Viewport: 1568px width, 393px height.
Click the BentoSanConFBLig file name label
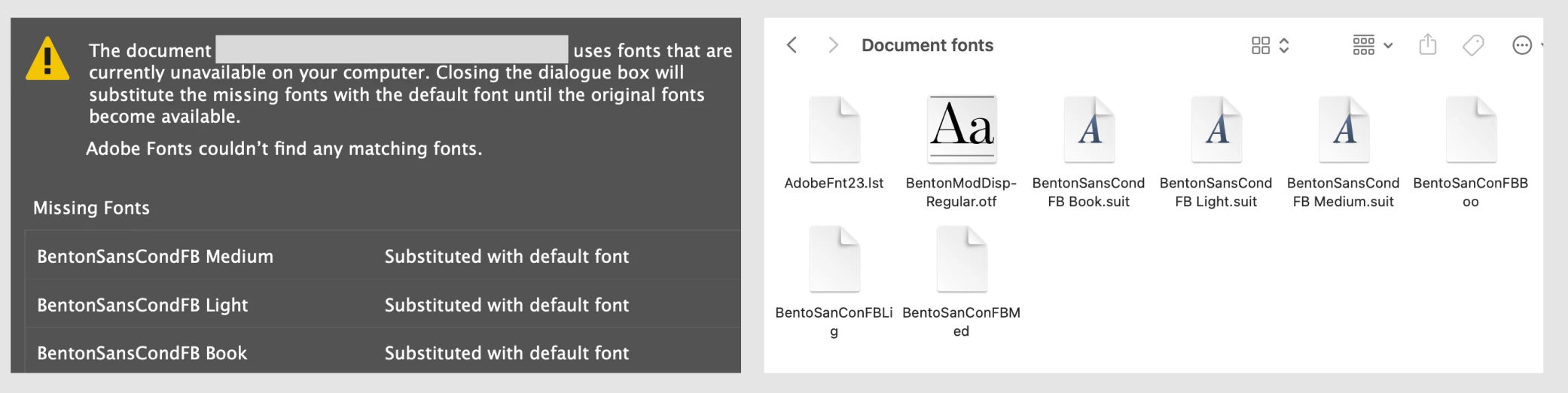834,321
